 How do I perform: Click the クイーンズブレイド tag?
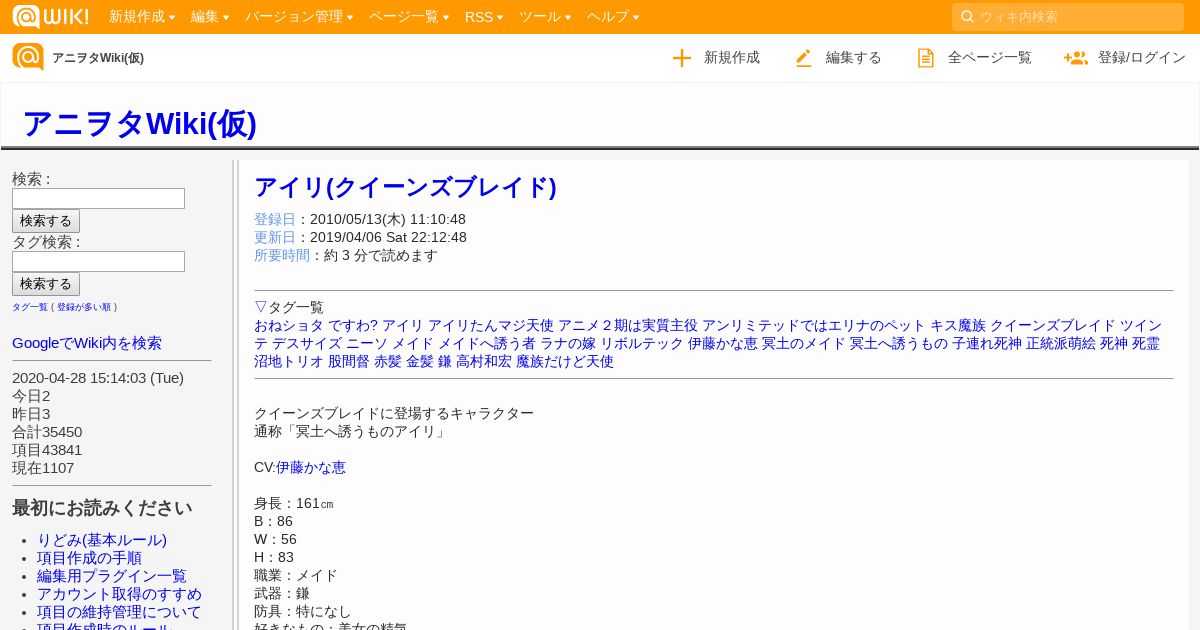(1053, 325)
